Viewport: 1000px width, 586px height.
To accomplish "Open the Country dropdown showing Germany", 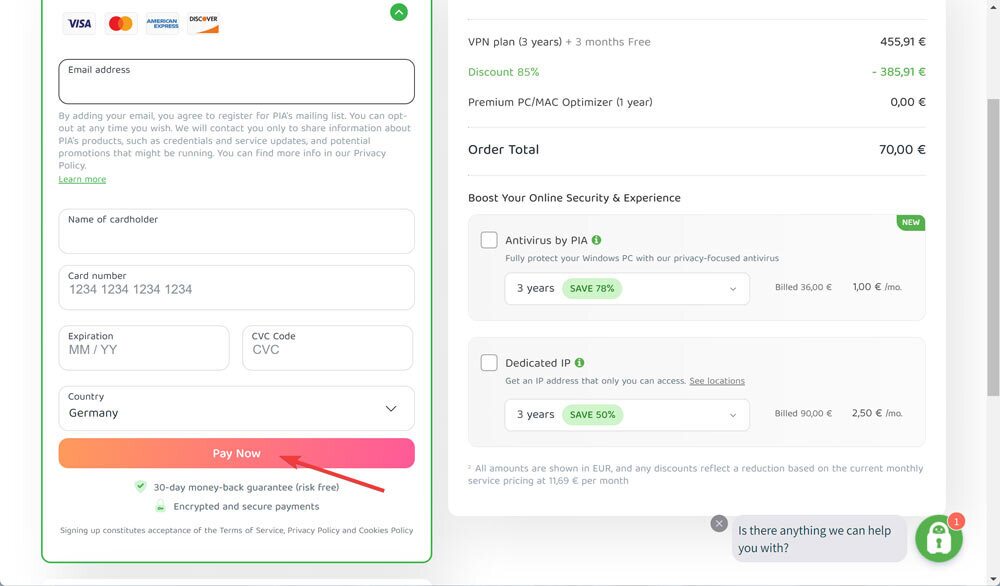I will click(236, 408).
